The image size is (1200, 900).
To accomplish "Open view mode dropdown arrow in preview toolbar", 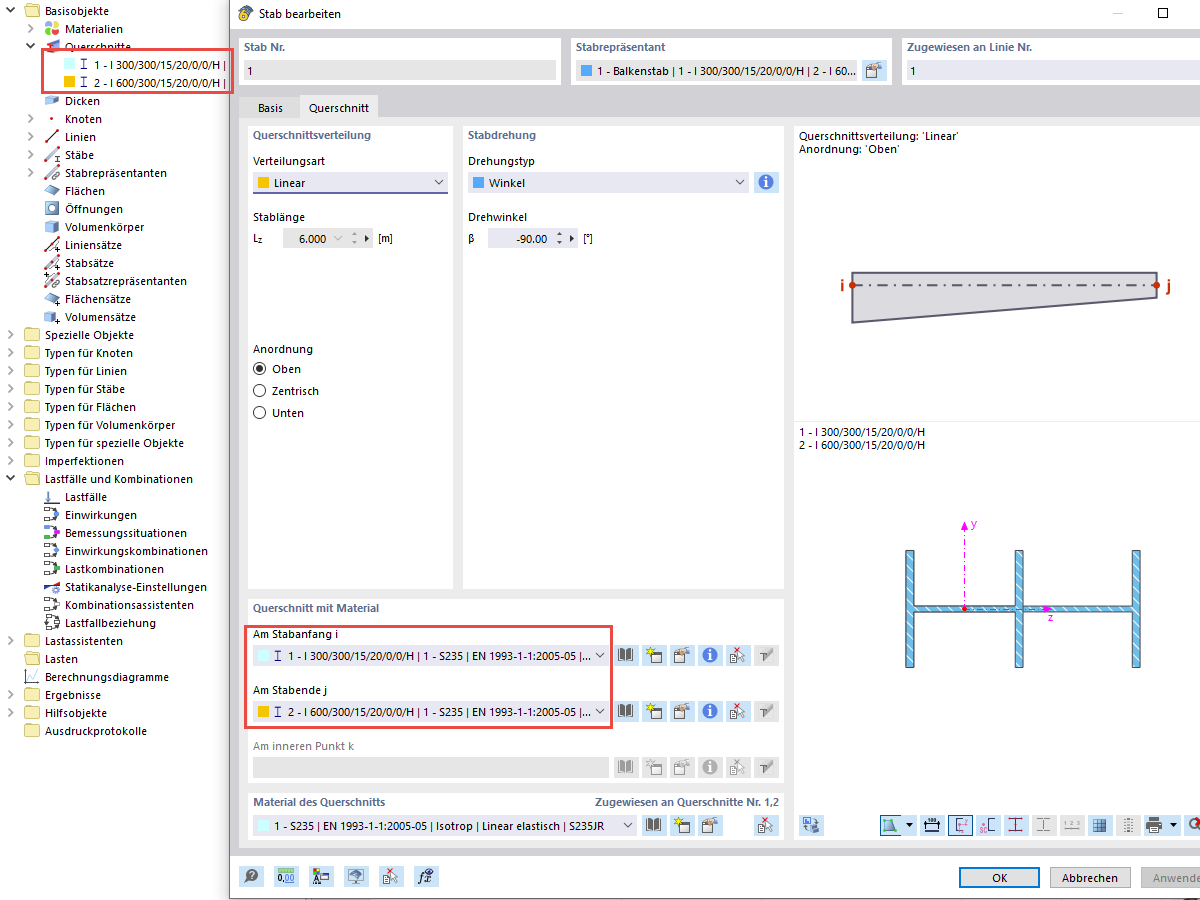I will click(909, 826).
